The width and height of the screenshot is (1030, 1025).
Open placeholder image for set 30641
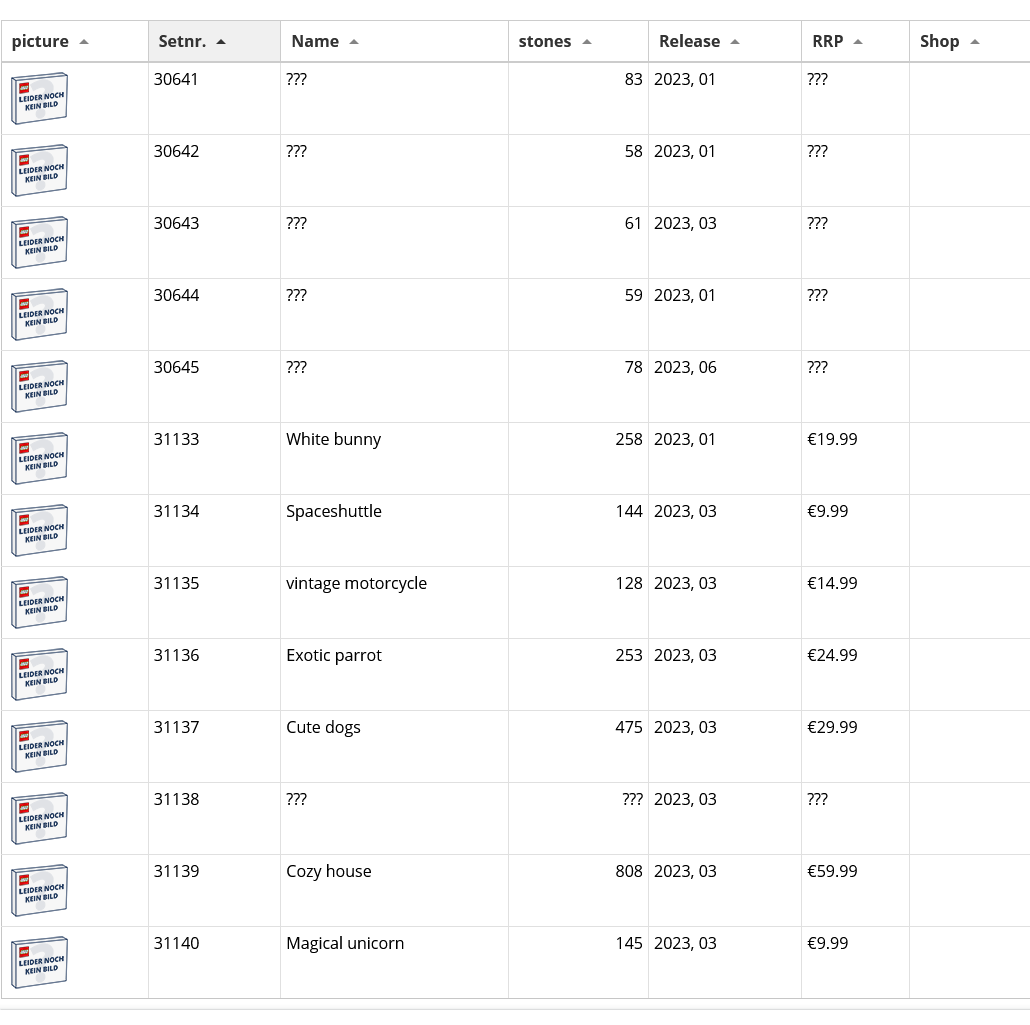pos(39,99)
